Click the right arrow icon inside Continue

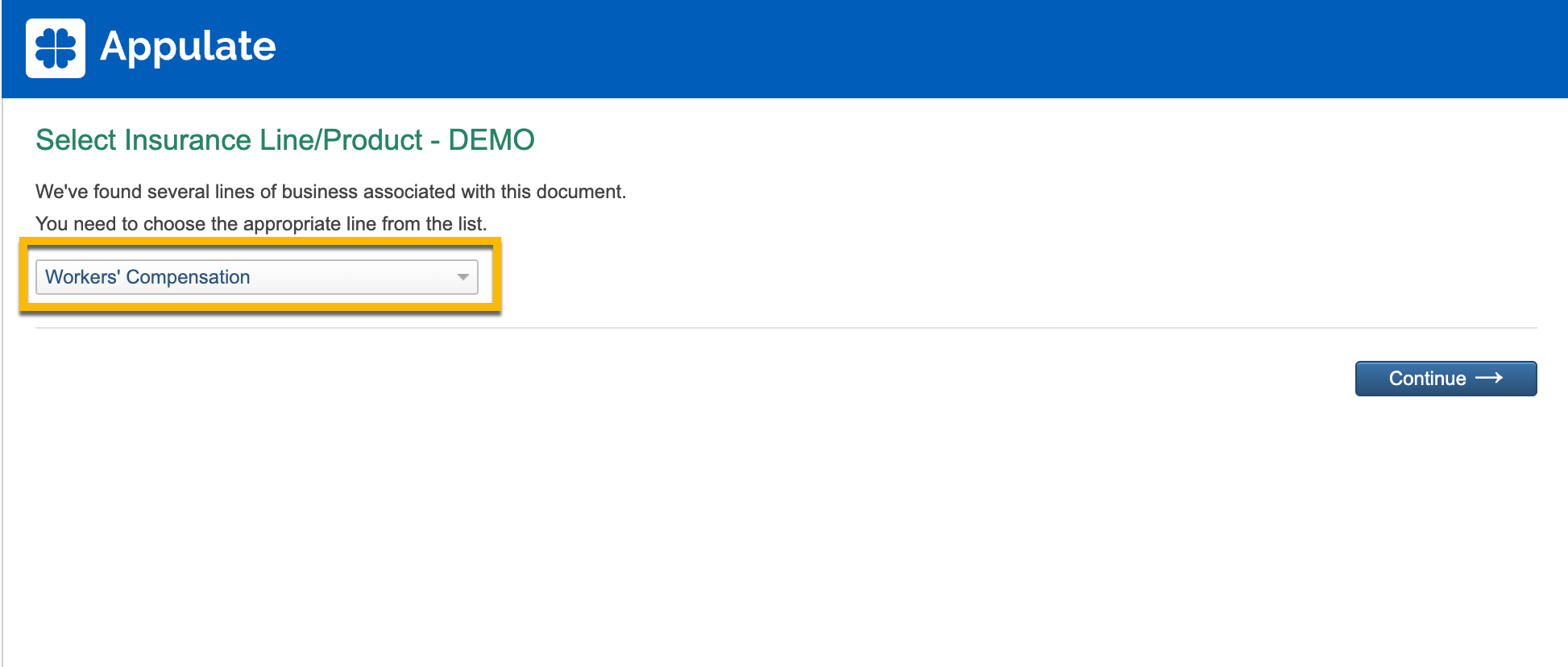pyautogui.click(x=1489, y=378)
